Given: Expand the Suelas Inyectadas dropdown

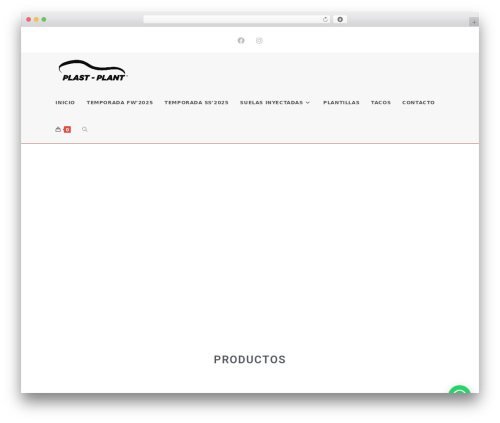Looking at the screenshot, I should tap(275, 102).
